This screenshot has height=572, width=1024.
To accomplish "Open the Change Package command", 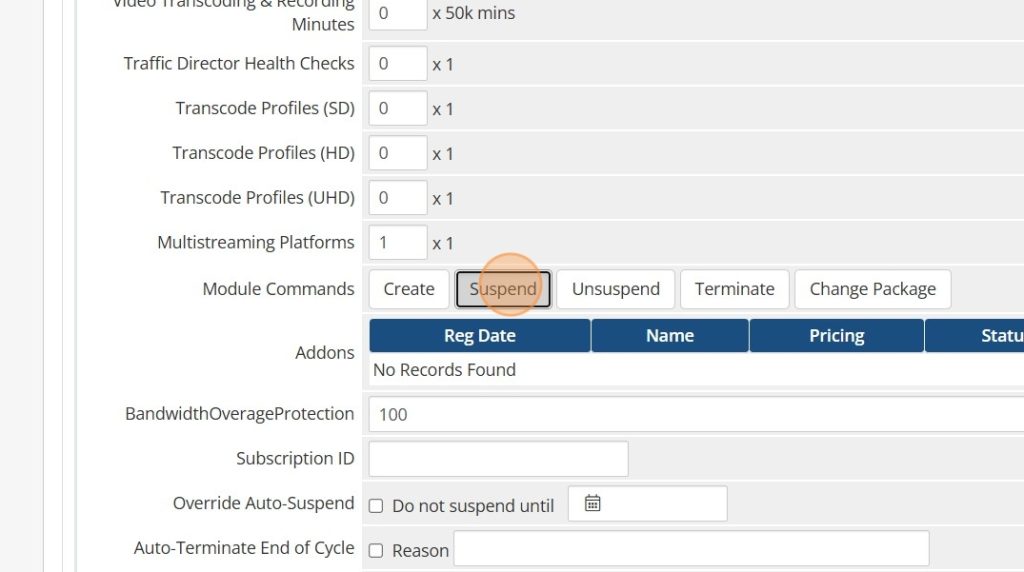I will [x=872, y=289].
